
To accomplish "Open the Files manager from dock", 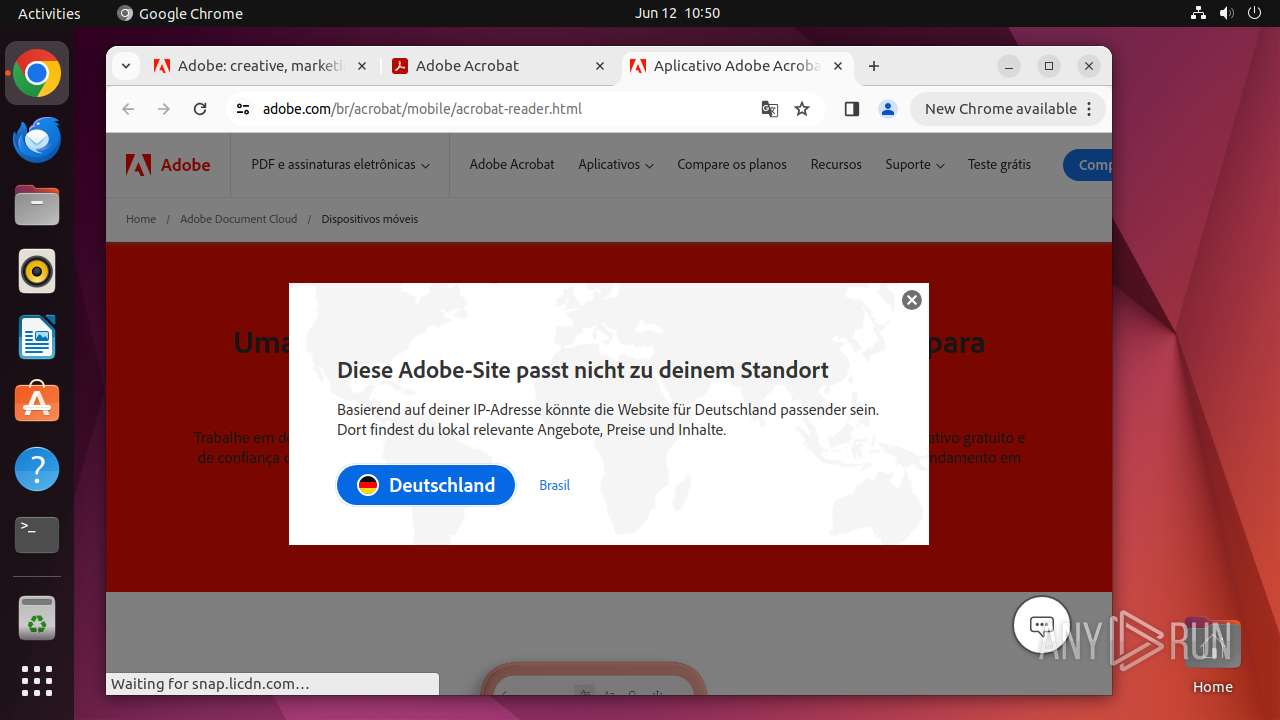I will [x=37, y=206].
